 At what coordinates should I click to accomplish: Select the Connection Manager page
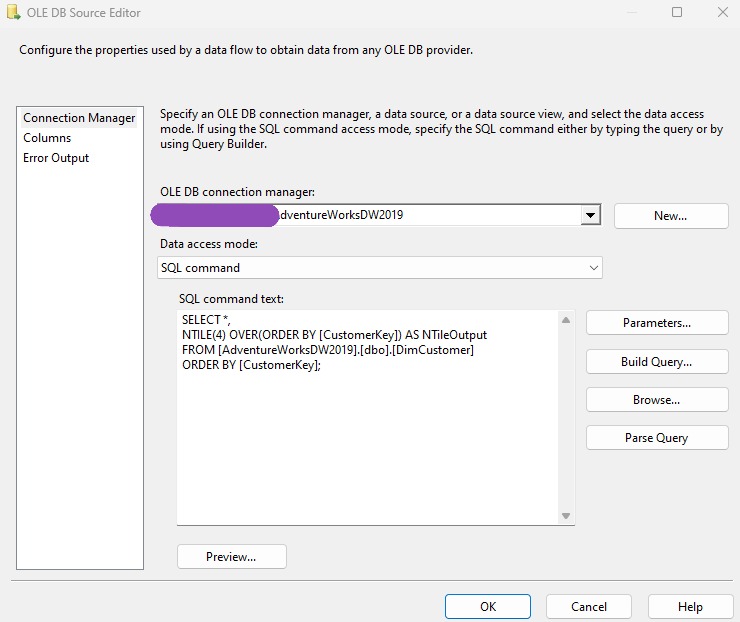pos(79,118)
